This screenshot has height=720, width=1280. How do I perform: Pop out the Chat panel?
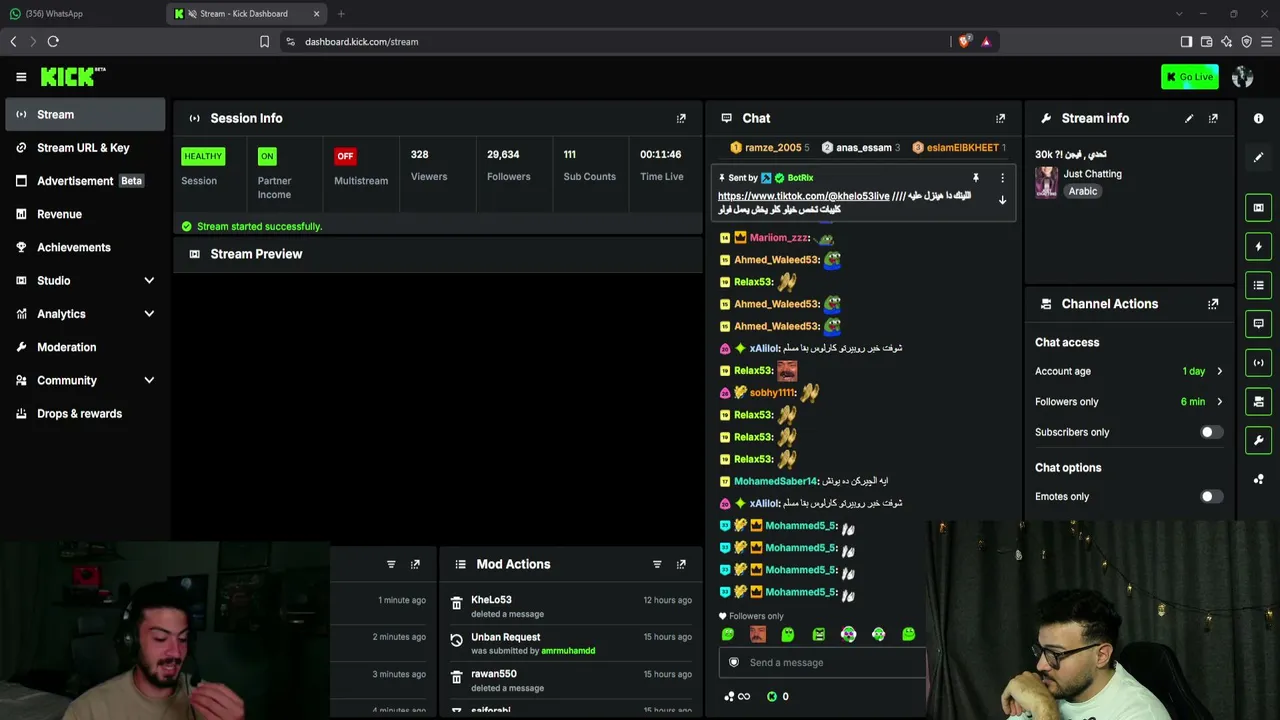tap(1000, 118)
